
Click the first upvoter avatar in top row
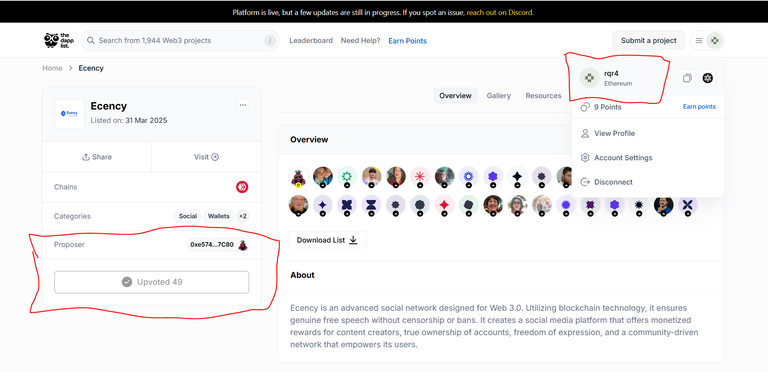coord(298,177)
